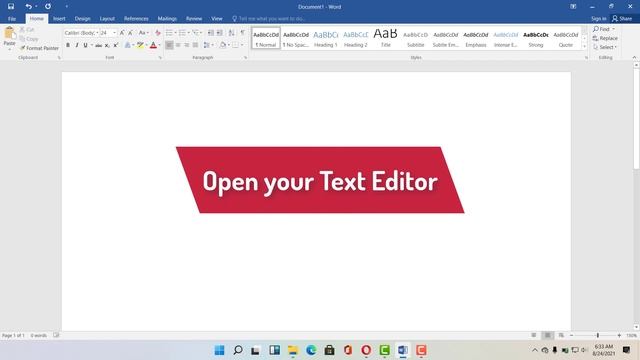Open the font name dropdown
Image resolution: width=640 pixels, height=360 pixels.
[x=97, y=33]
